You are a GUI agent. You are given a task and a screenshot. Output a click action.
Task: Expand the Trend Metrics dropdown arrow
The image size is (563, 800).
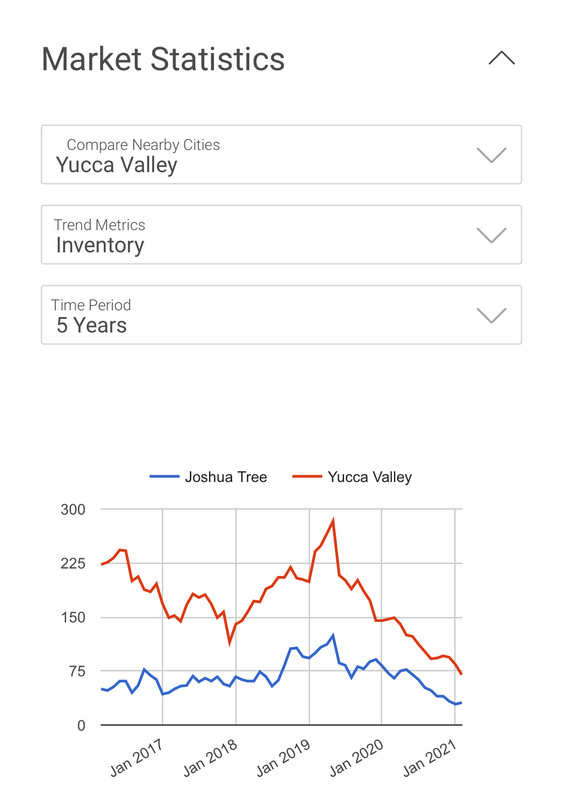point(491,235)
